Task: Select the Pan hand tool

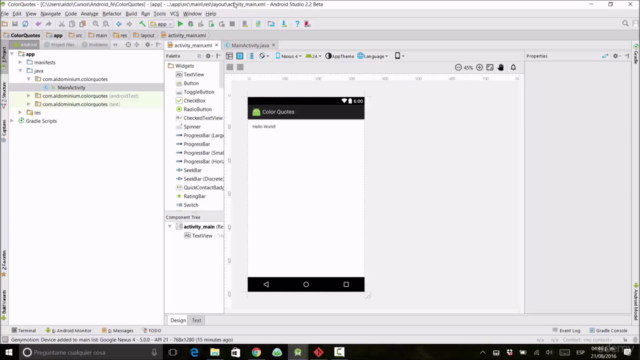Action: coord(501,67)
